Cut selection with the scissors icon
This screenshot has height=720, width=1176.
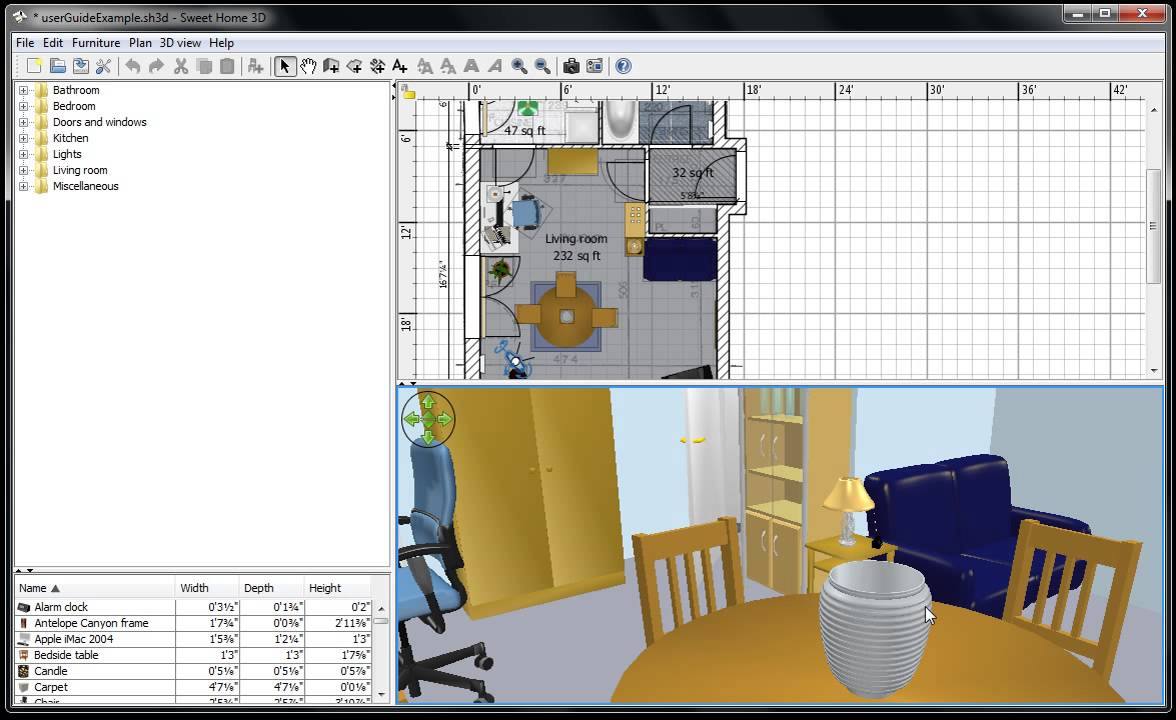[181, 66]
